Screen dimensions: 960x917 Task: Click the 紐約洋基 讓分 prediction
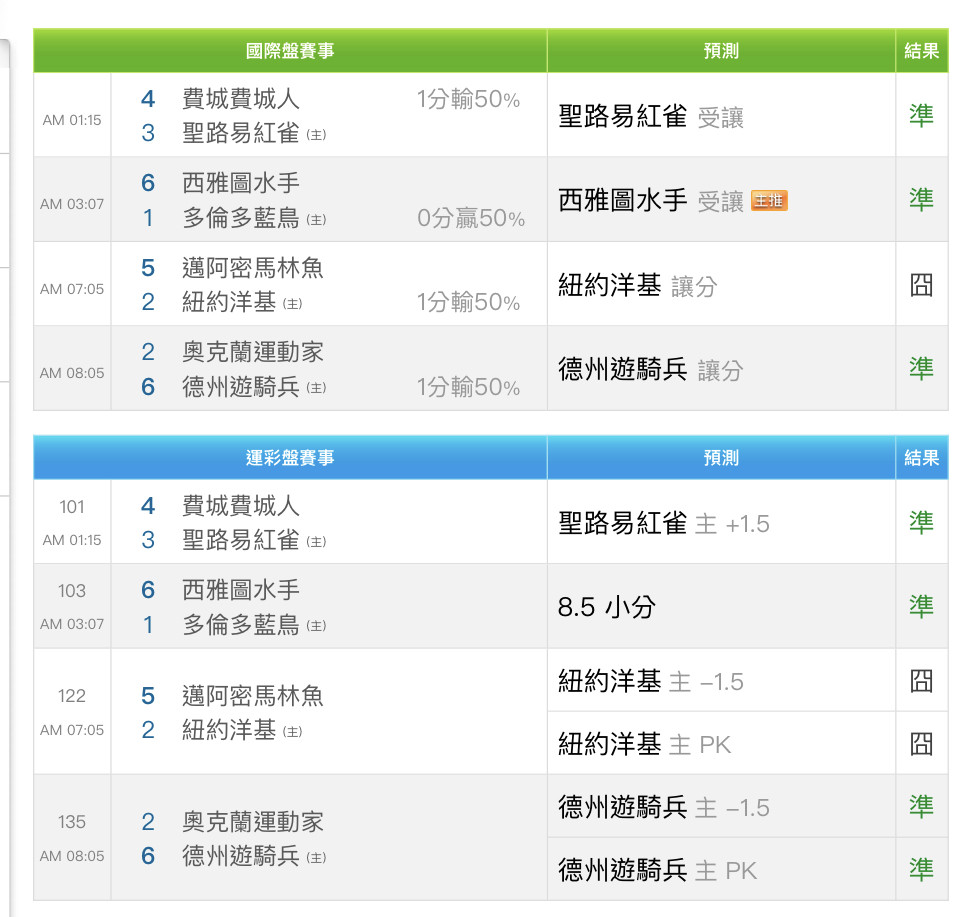coord(637,285)
